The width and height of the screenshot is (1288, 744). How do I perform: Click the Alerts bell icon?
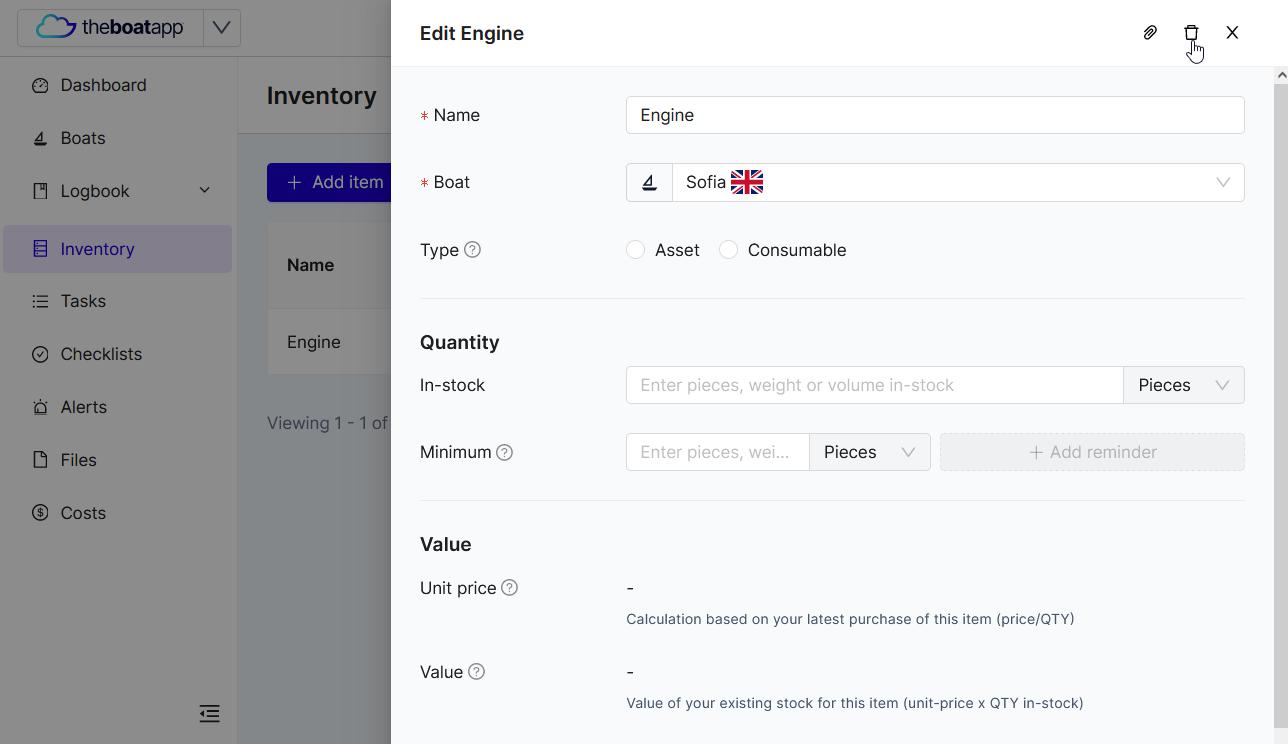click(40, 407)
